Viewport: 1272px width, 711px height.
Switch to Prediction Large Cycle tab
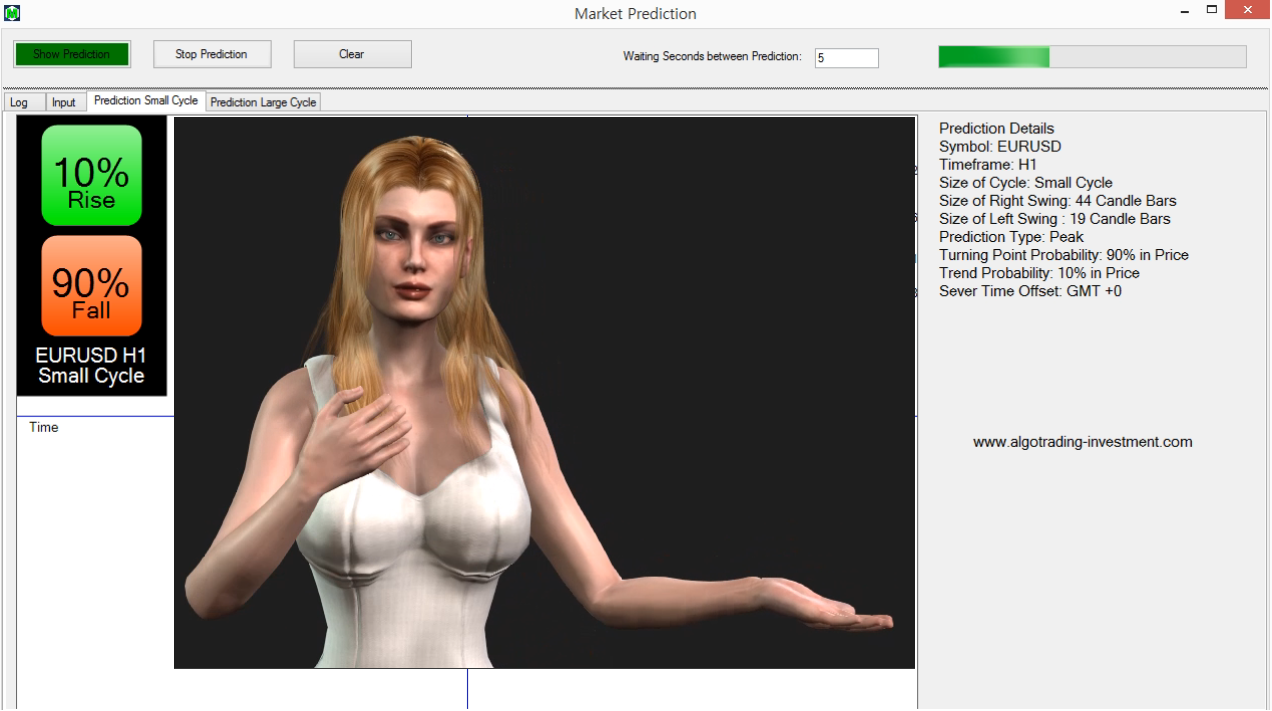click(263, 103)
